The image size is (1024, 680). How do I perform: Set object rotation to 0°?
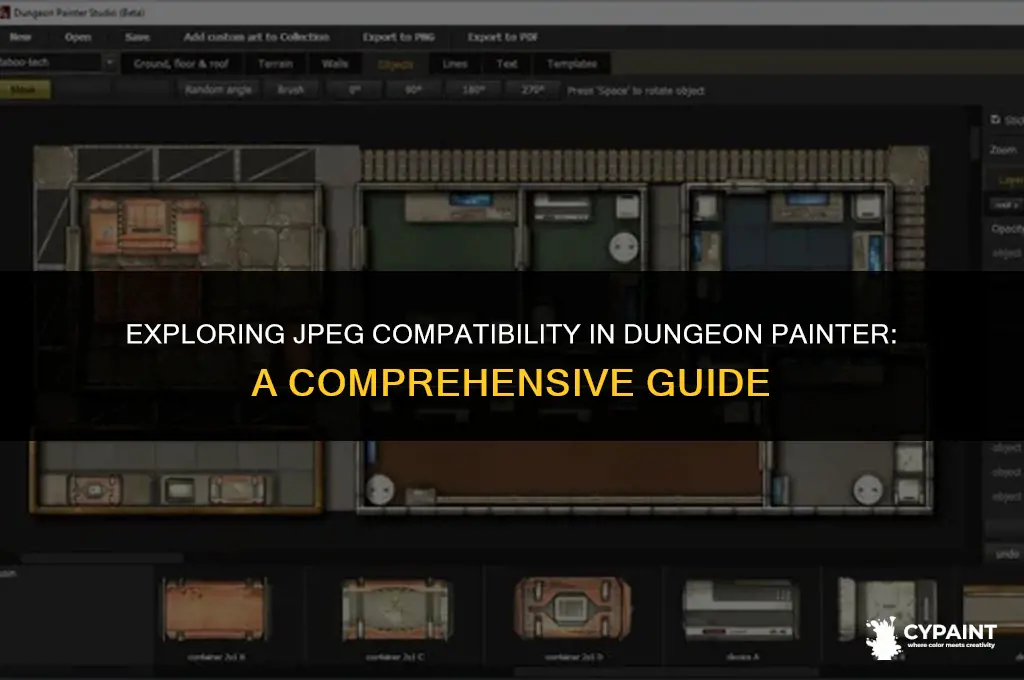[354, 89]
